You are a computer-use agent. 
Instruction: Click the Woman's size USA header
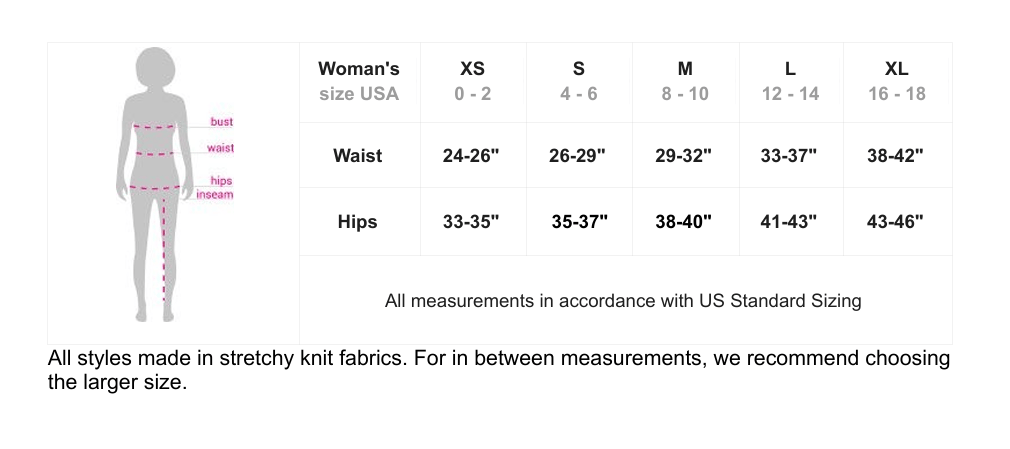tap(358, 81)
